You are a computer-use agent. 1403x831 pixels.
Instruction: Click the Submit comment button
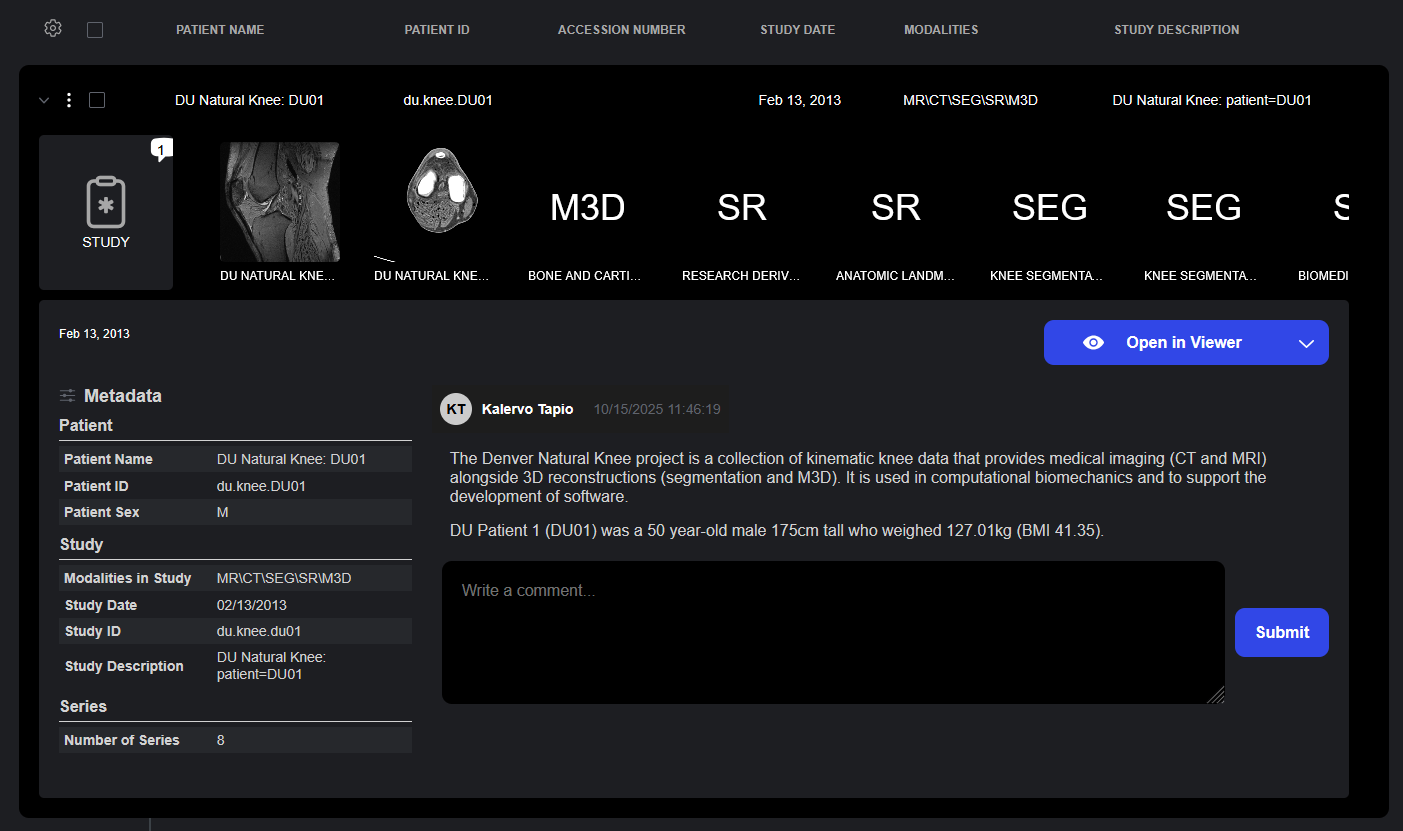tap(1281, 632)
